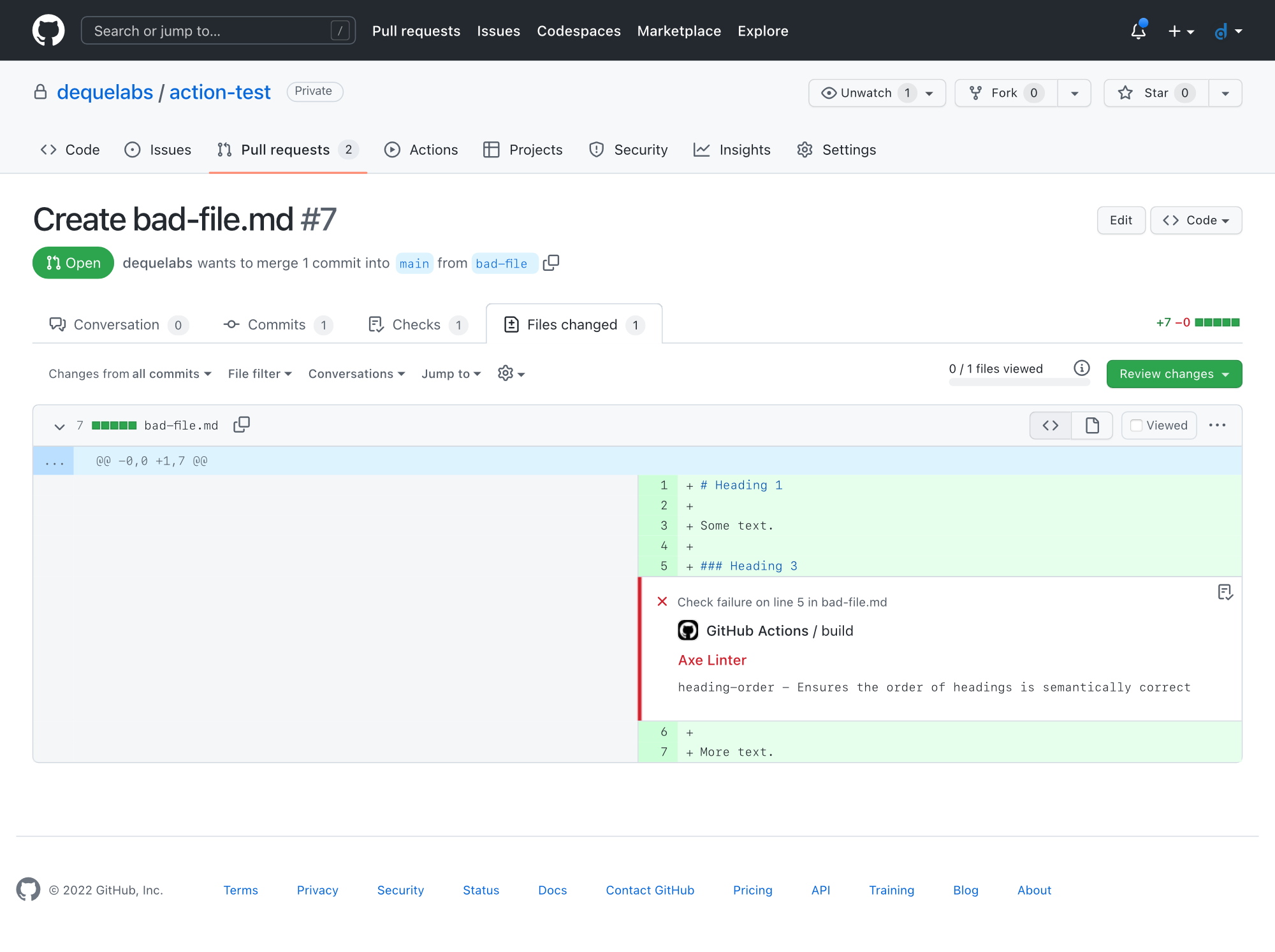Open the File filter dropdown
Image resolution: width=1275 pixels, height=952 pixels.
click(x=259, y=373)
